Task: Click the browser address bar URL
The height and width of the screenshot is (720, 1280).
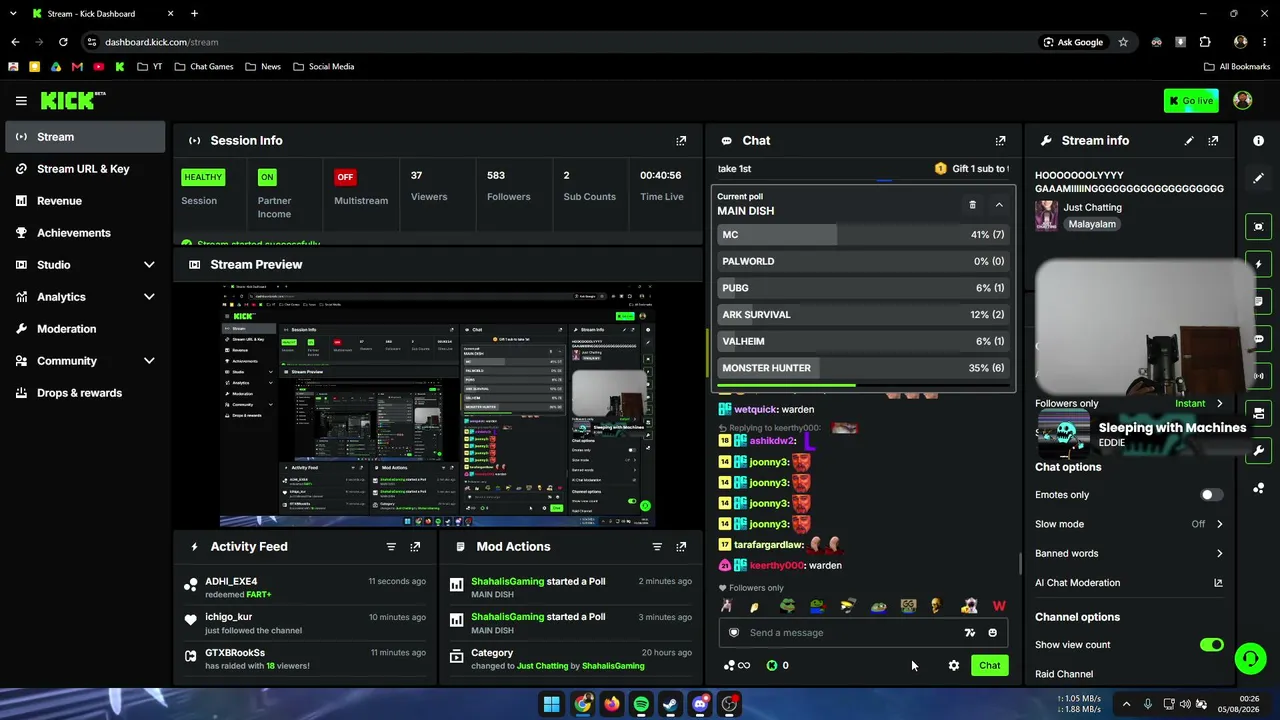Action: click(161, 42)
